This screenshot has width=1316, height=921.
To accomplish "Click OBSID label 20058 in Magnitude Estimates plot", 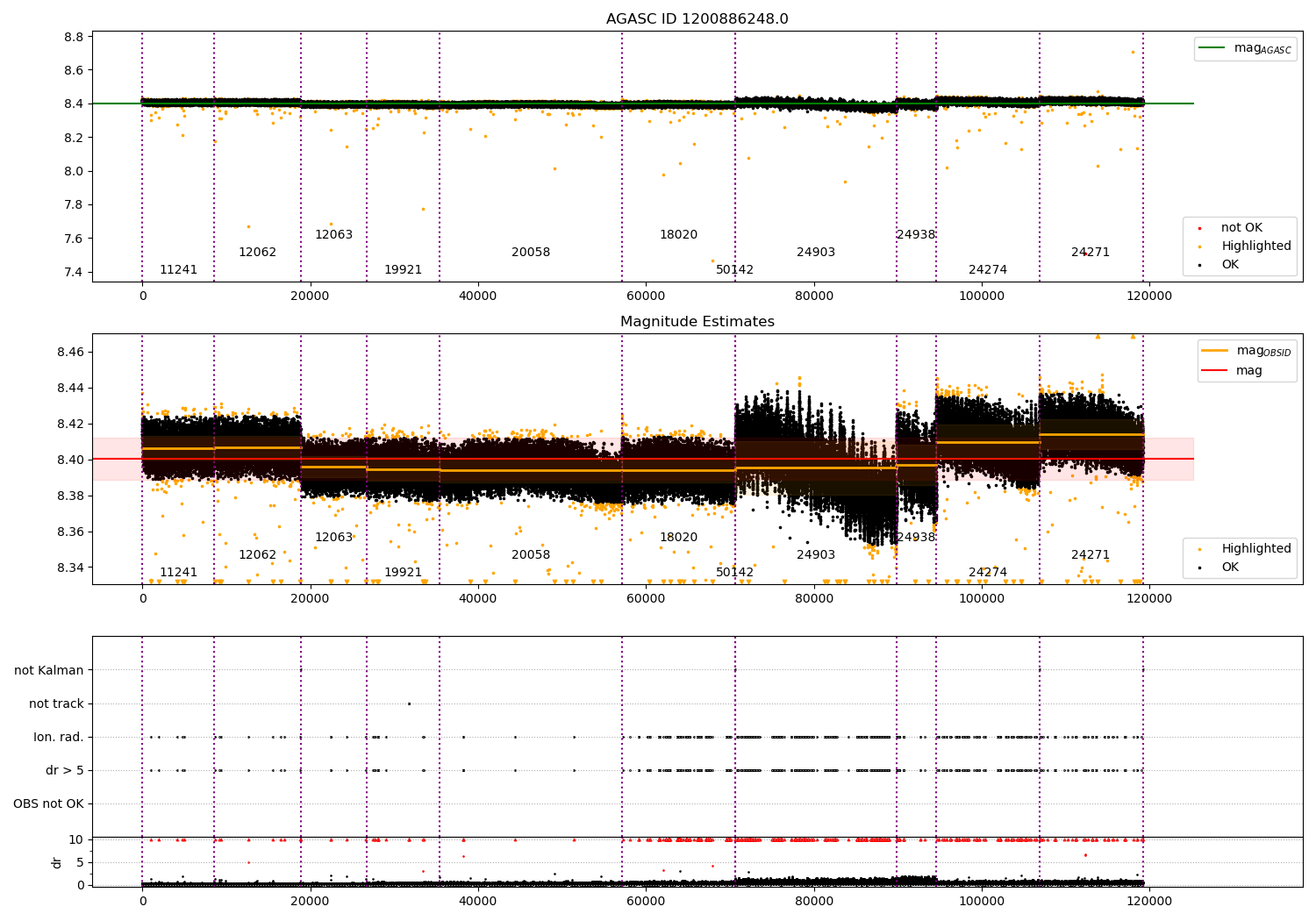I will 531,555.
